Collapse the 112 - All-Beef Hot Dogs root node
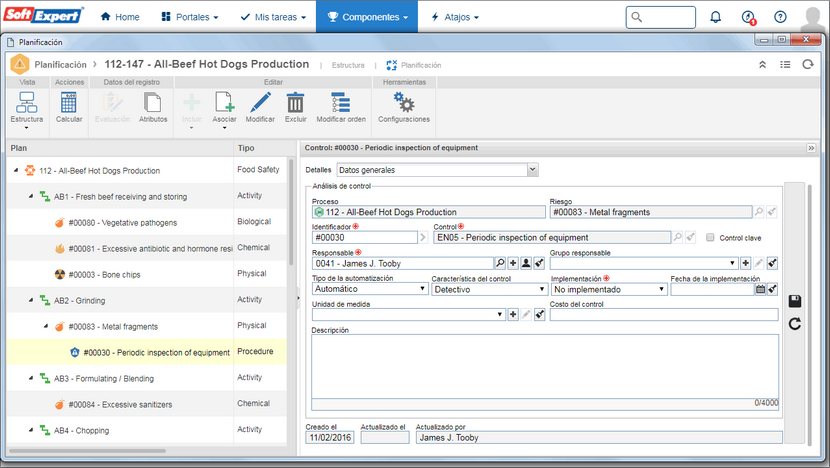This screenshot has width=830, height=468. [x=16, y=170]
